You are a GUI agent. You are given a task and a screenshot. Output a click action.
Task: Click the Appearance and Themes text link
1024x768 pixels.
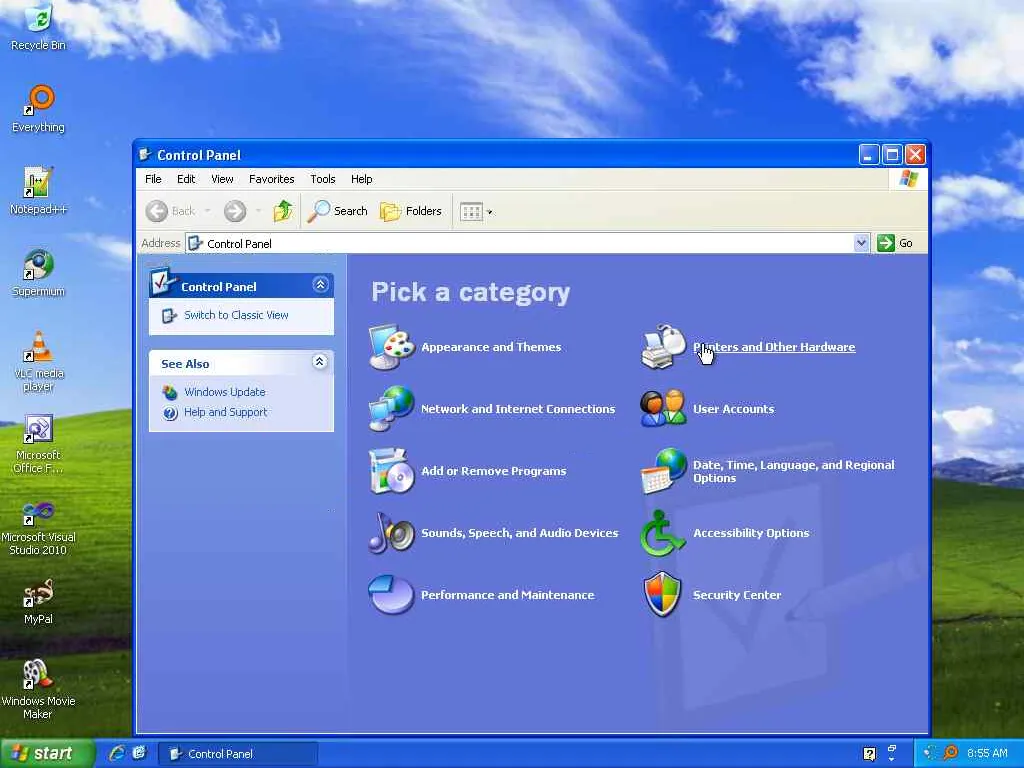(x=491, y=347)
